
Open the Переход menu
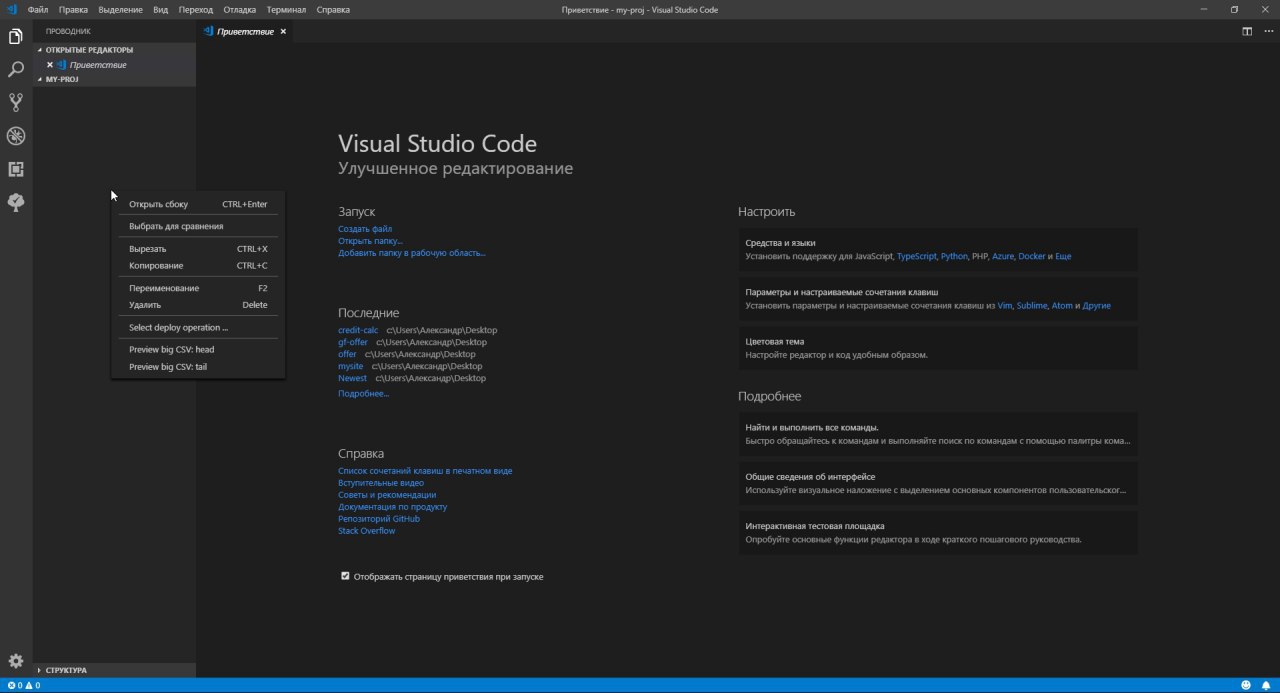coord(196,9)
